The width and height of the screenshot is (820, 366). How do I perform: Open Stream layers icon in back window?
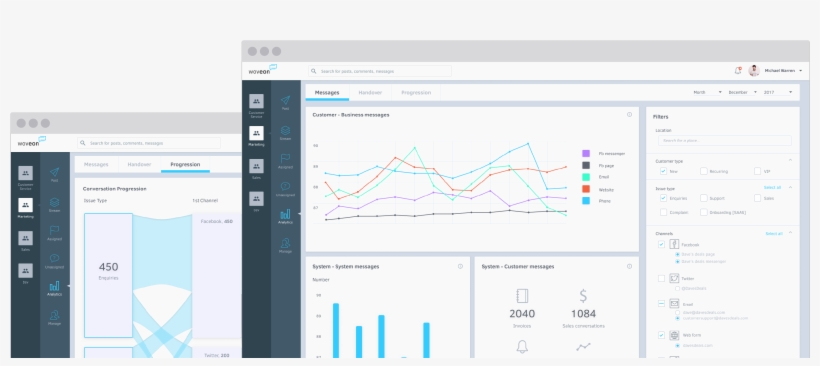point(54,202)
